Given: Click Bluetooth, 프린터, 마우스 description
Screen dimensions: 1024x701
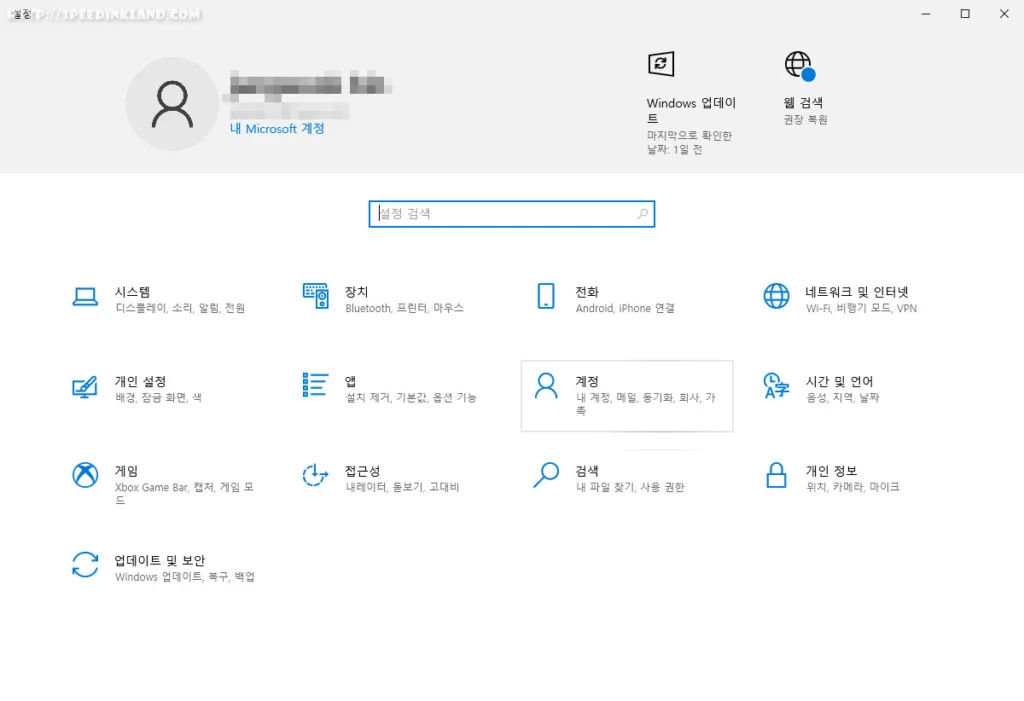Looking at the screenshot, I should tap(404, 308).
